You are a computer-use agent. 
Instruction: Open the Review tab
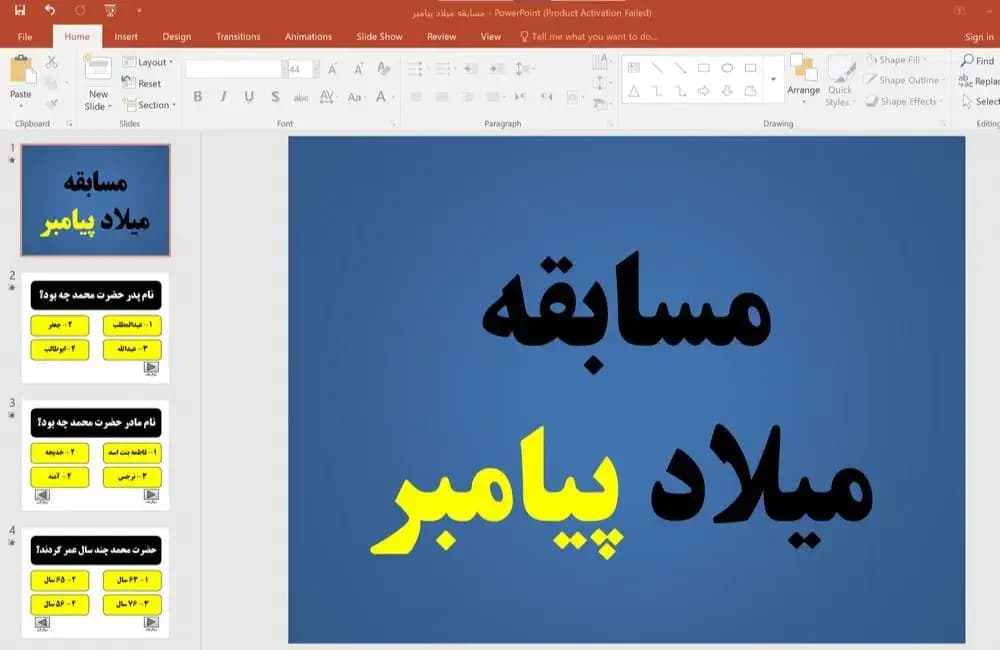pos(441,36)
